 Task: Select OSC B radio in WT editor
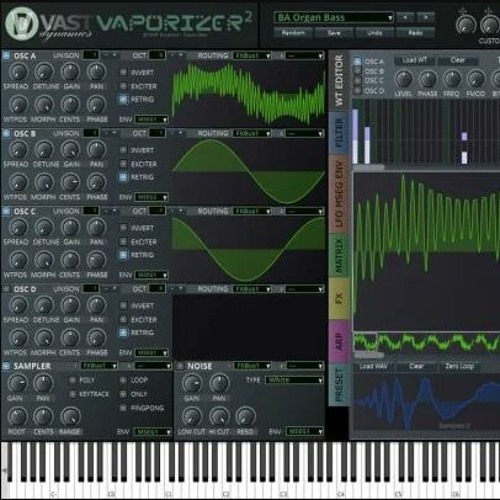[357, 71]
